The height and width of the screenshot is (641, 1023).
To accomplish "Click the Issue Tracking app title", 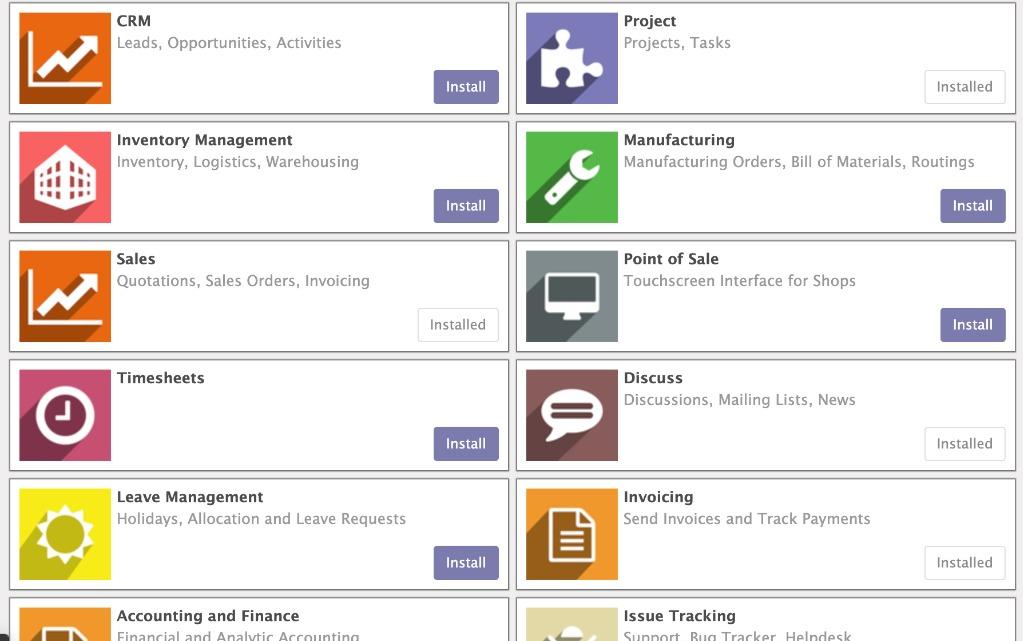I will tap(679, 616).
